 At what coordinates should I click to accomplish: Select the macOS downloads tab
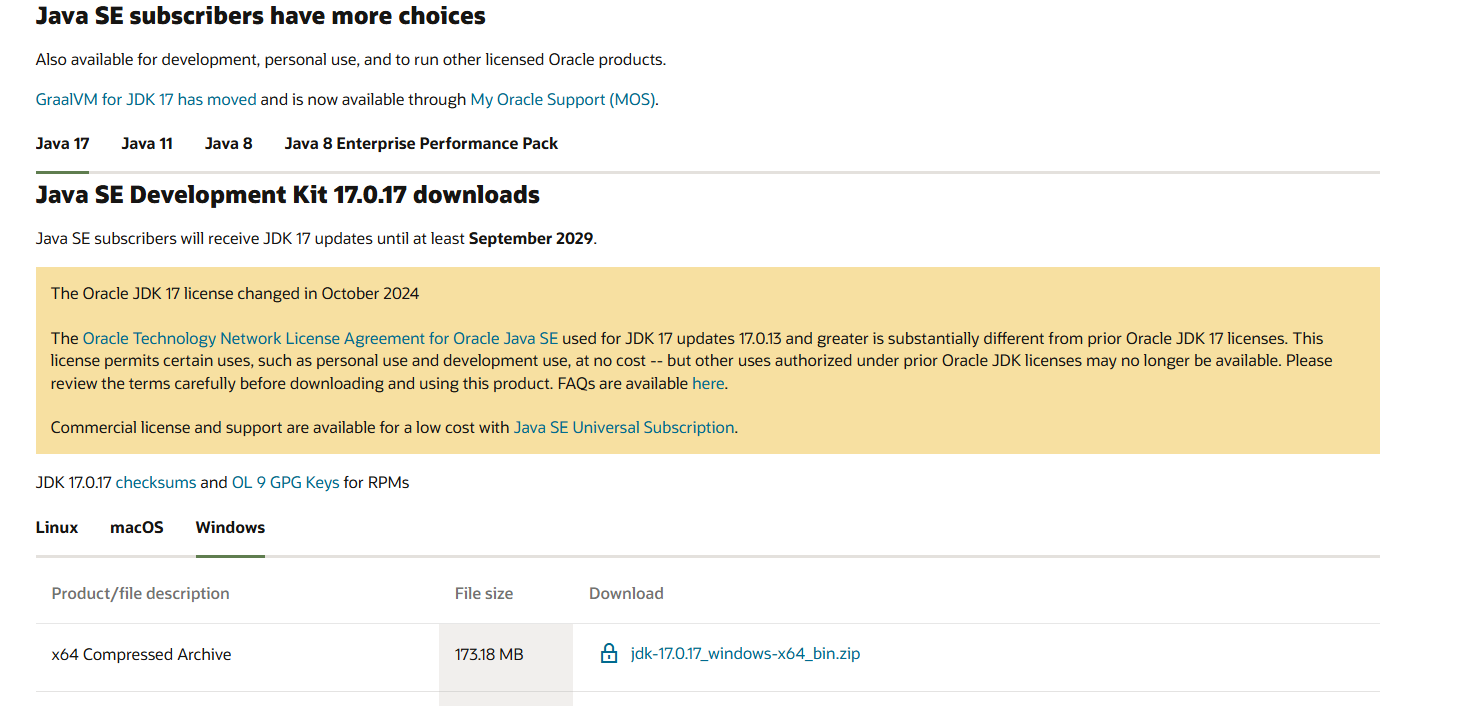[136, 527]
